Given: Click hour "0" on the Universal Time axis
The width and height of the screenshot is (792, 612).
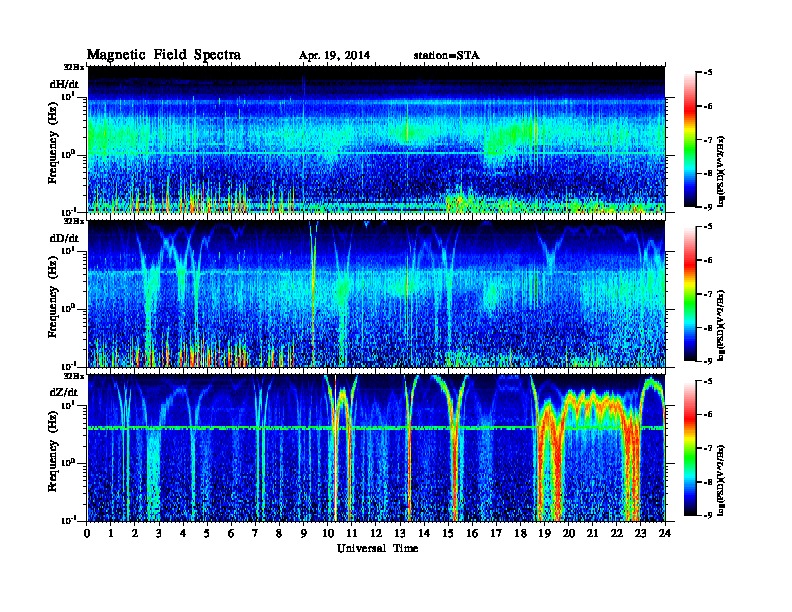Looking at the screenshot, I should [x=87, y=533].
